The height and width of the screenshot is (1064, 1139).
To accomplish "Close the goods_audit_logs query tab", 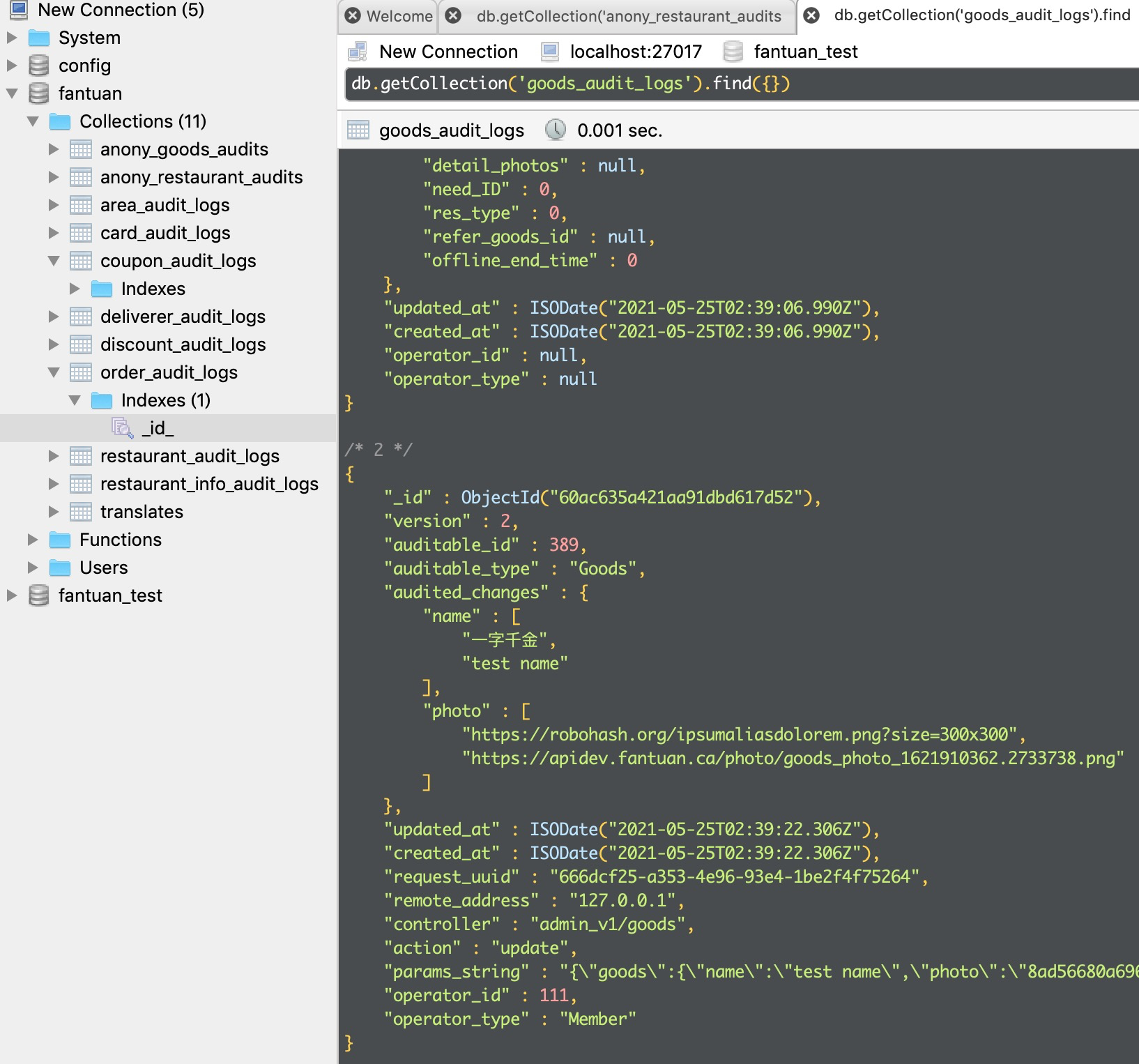I will click(811, 15).
